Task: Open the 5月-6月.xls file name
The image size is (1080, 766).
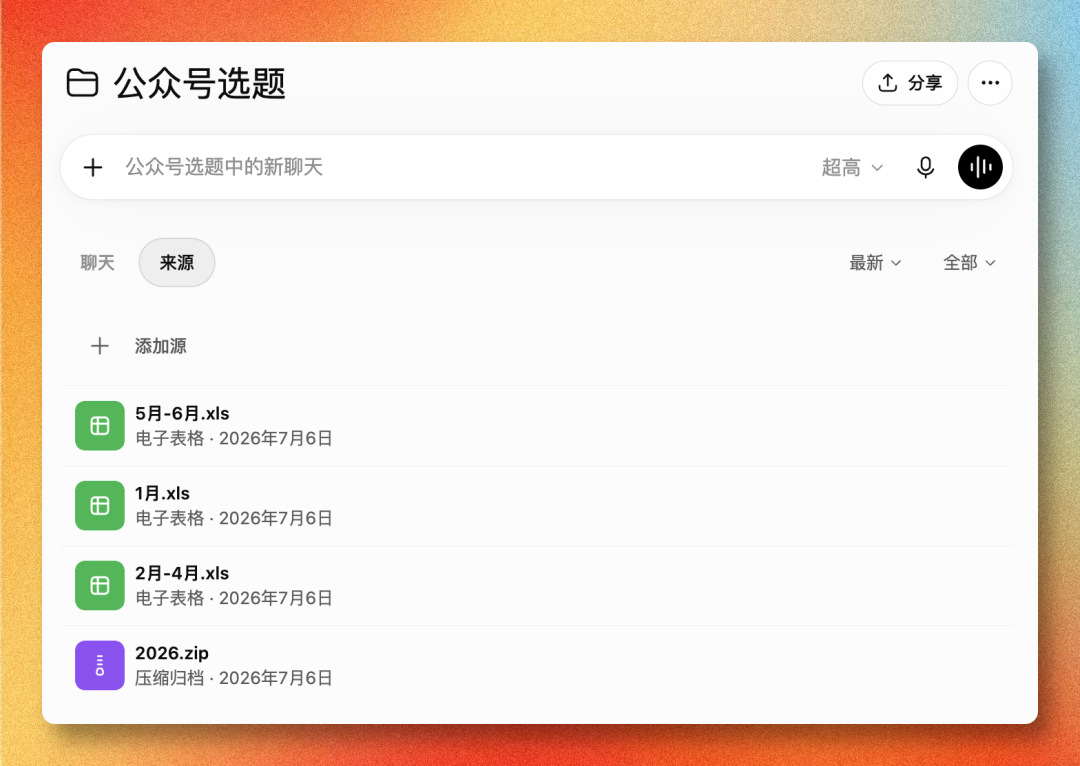Action: coord(182,413)
